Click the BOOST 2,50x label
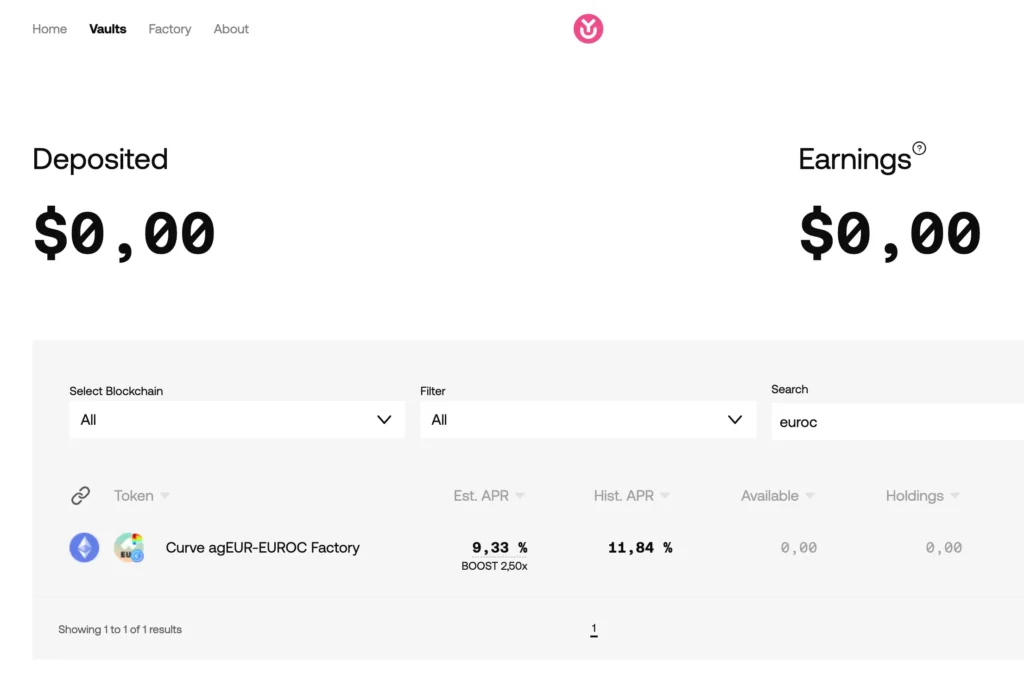Viewport: 1024px width, 680px height. [x=494, y=566]
